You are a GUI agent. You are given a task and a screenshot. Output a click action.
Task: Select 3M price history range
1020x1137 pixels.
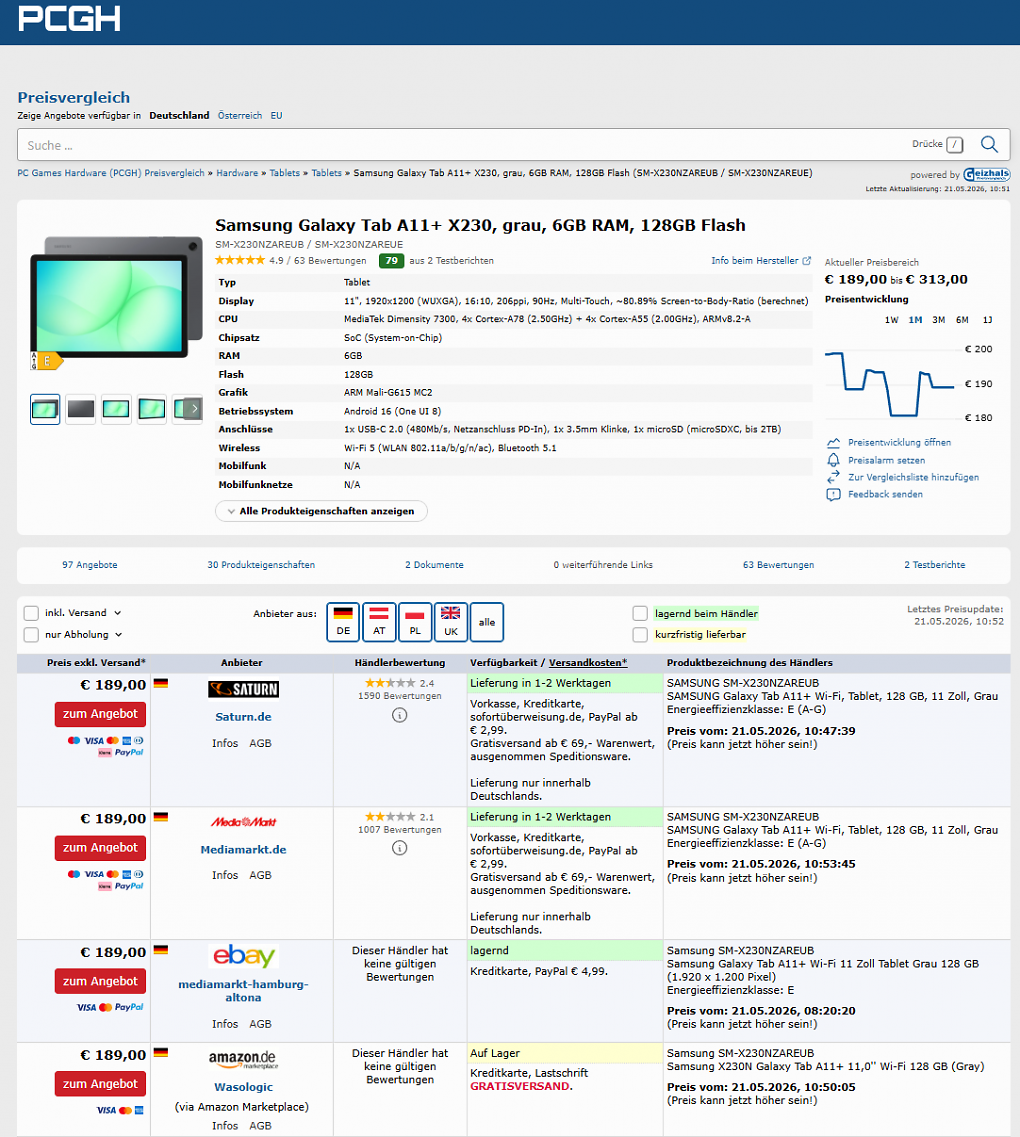point(939,320)
